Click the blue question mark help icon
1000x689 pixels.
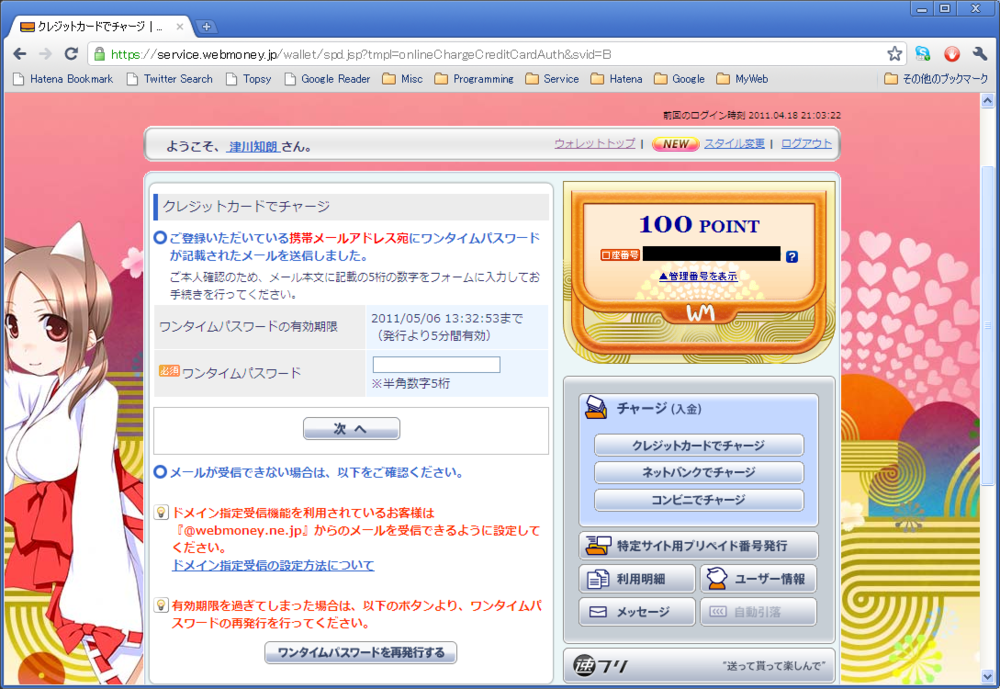click(791, 256)
